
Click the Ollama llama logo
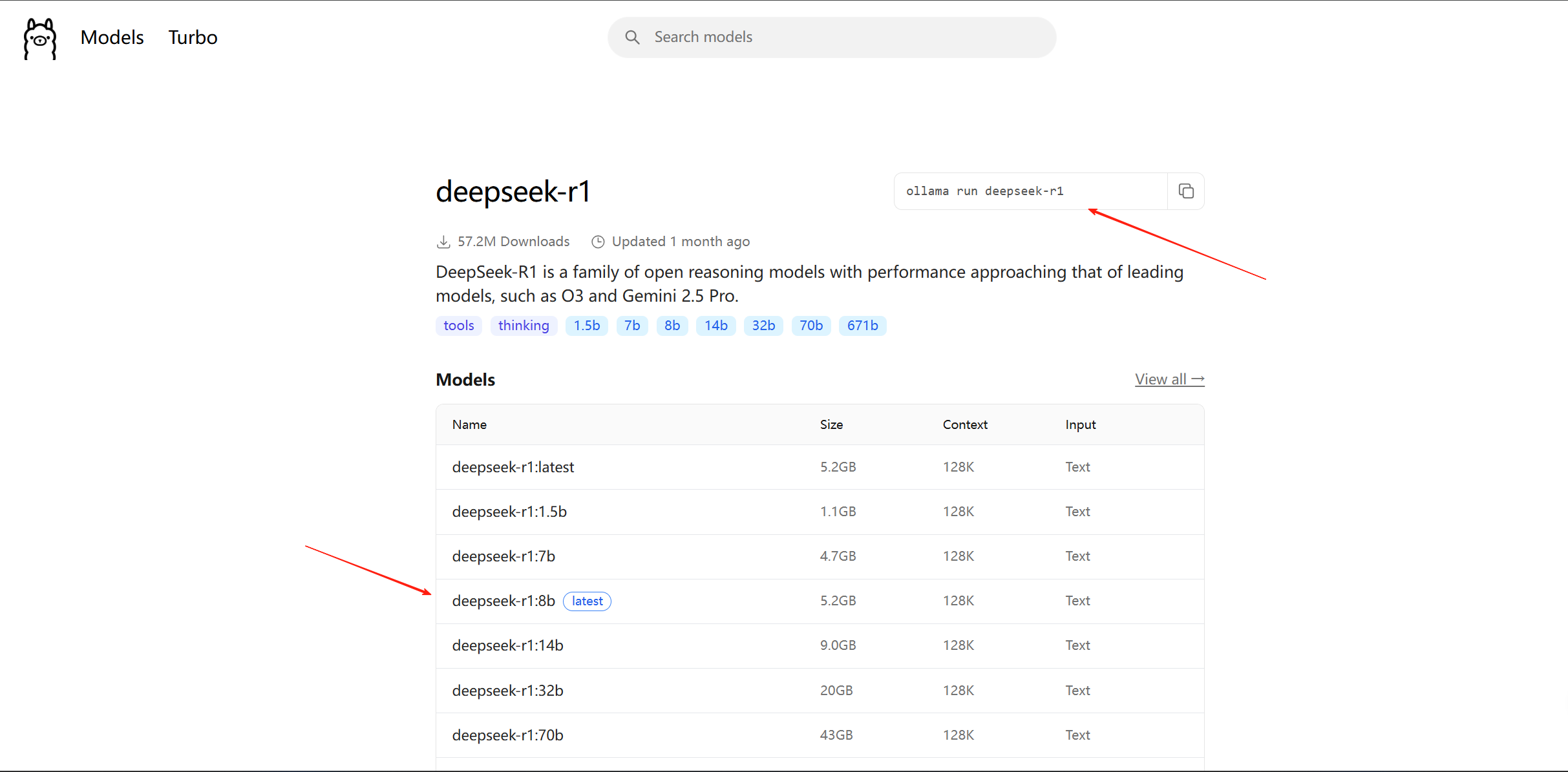[40, 38]
